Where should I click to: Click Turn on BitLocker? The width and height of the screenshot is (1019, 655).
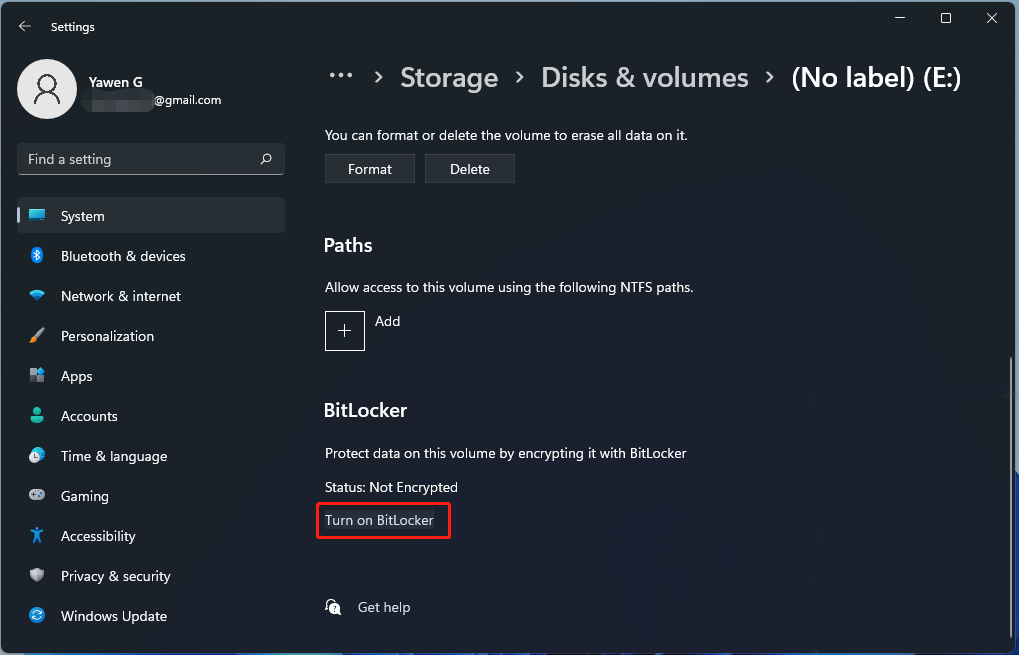383,520
